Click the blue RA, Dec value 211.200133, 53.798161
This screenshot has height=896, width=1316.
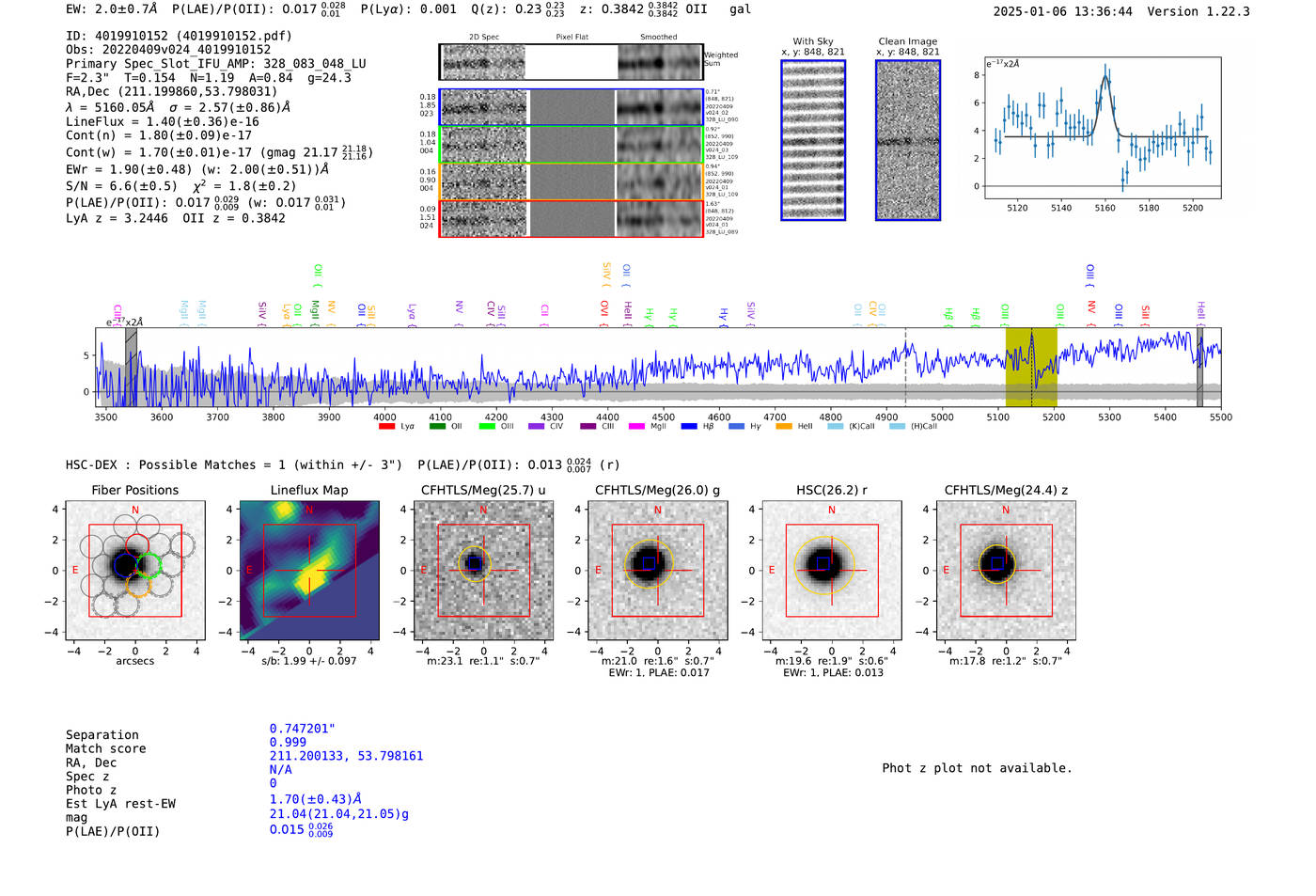[346, 756]
